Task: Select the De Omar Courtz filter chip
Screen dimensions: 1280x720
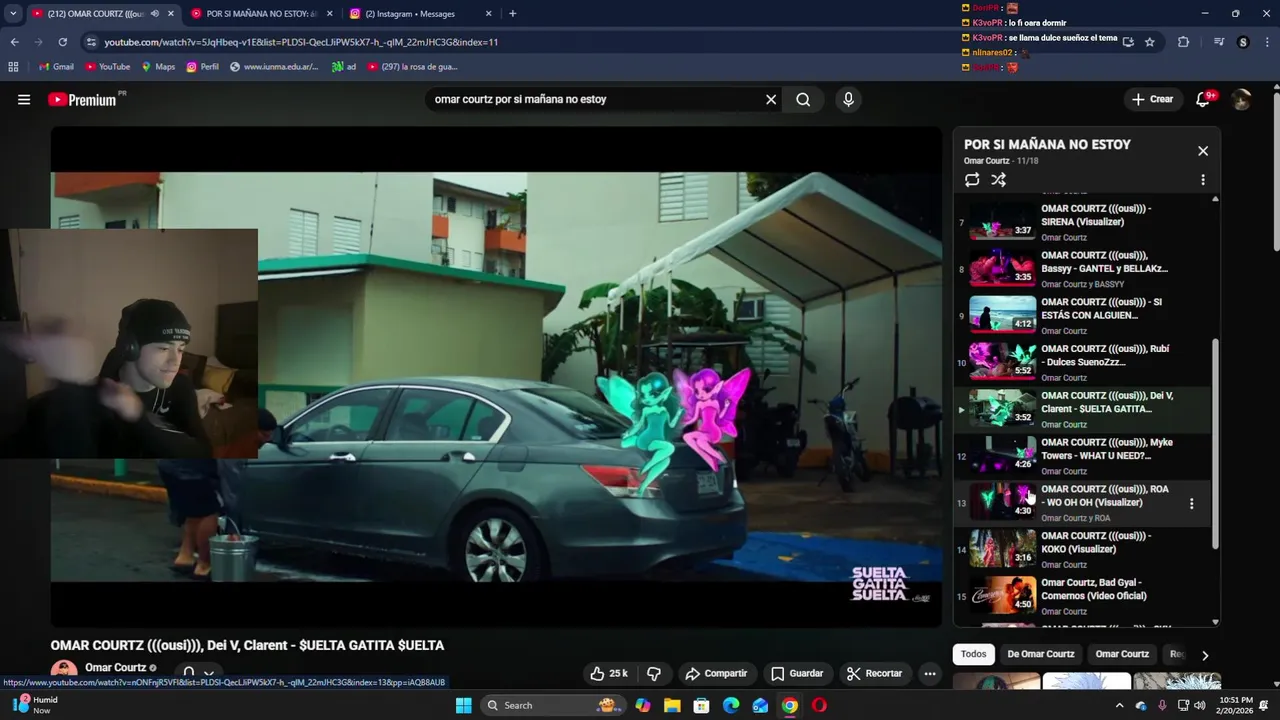Action: tap(1041, 654)
